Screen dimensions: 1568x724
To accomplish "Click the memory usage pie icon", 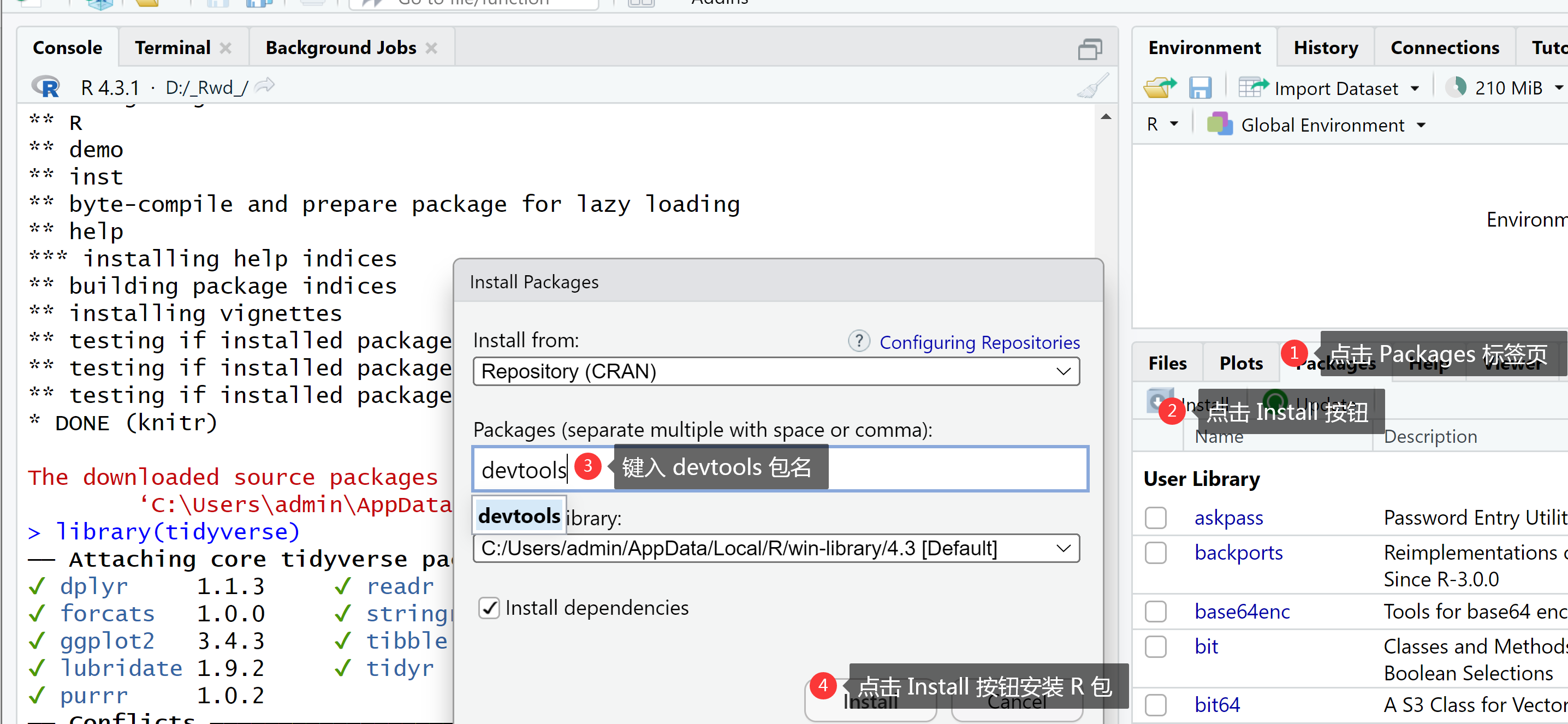I will [1456, 87].
